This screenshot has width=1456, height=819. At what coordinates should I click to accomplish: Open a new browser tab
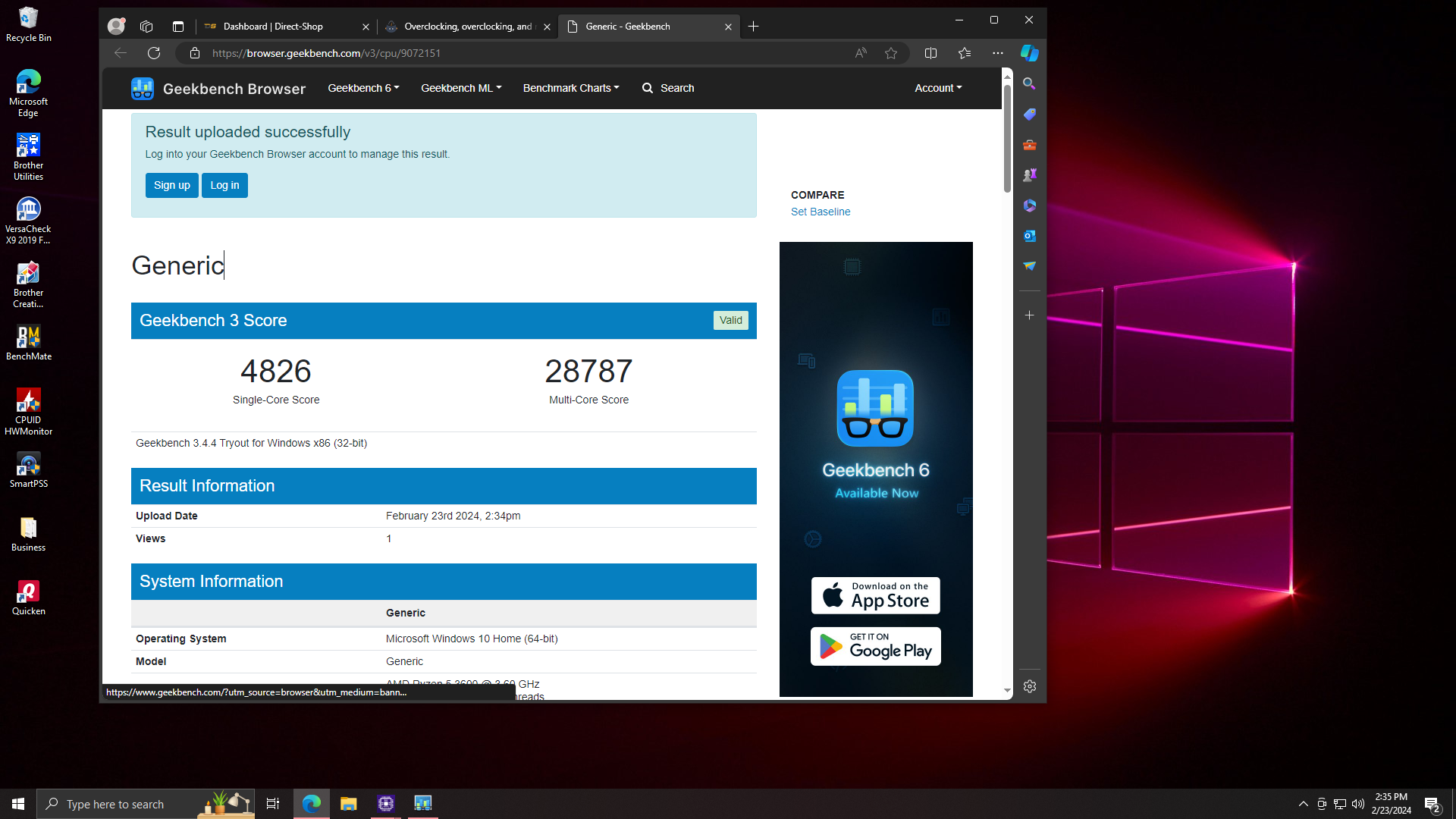point(753,27)
